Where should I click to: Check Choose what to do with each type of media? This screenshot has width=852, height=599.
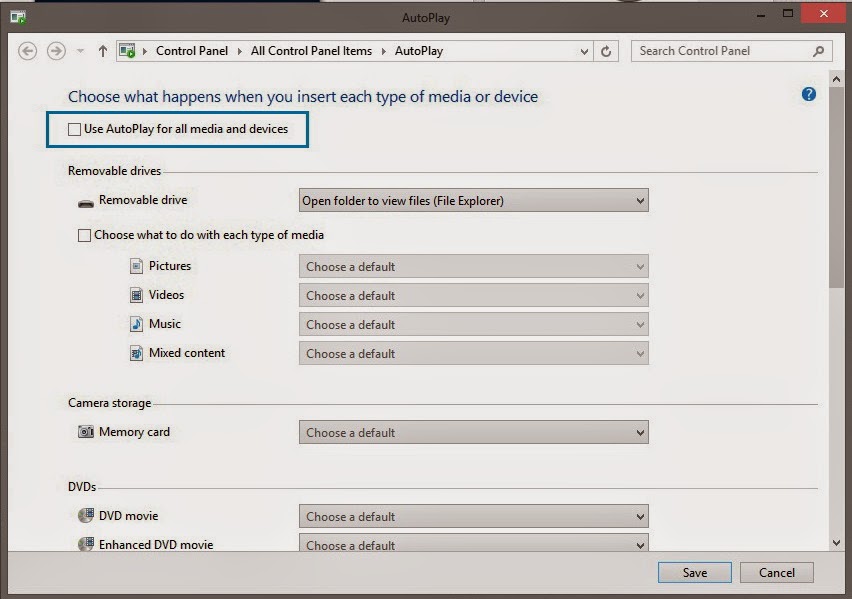85,234
